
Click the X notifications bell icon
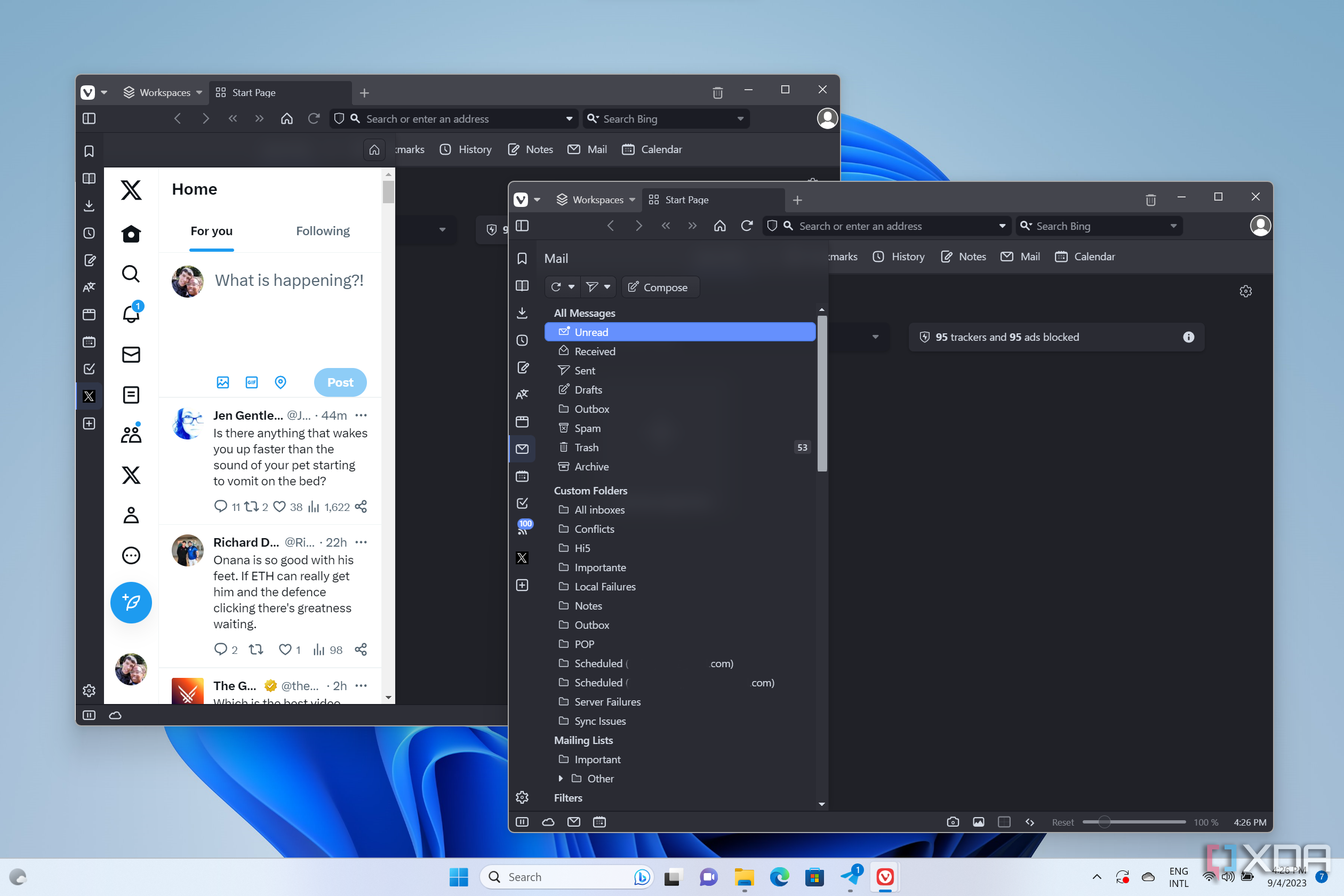pyautogui.click(x=131, y=314)
